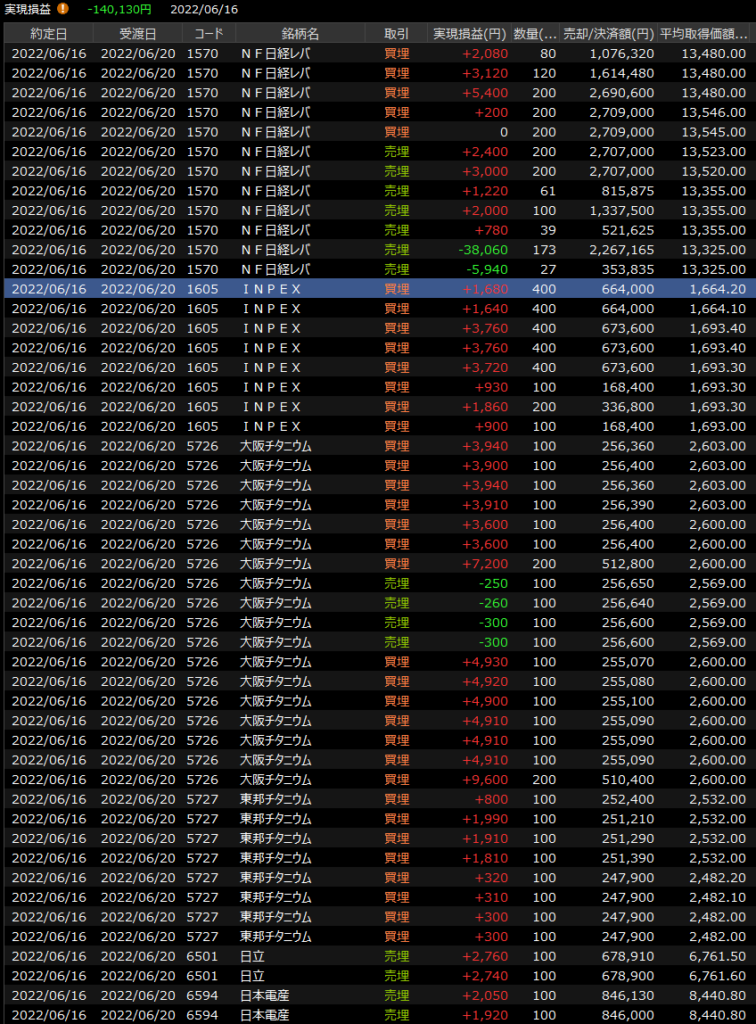Select NF日経レバ row with -38,060 loss
Image resolution: width=756 pixels, height=1024 pixels.
pos(378,250)
